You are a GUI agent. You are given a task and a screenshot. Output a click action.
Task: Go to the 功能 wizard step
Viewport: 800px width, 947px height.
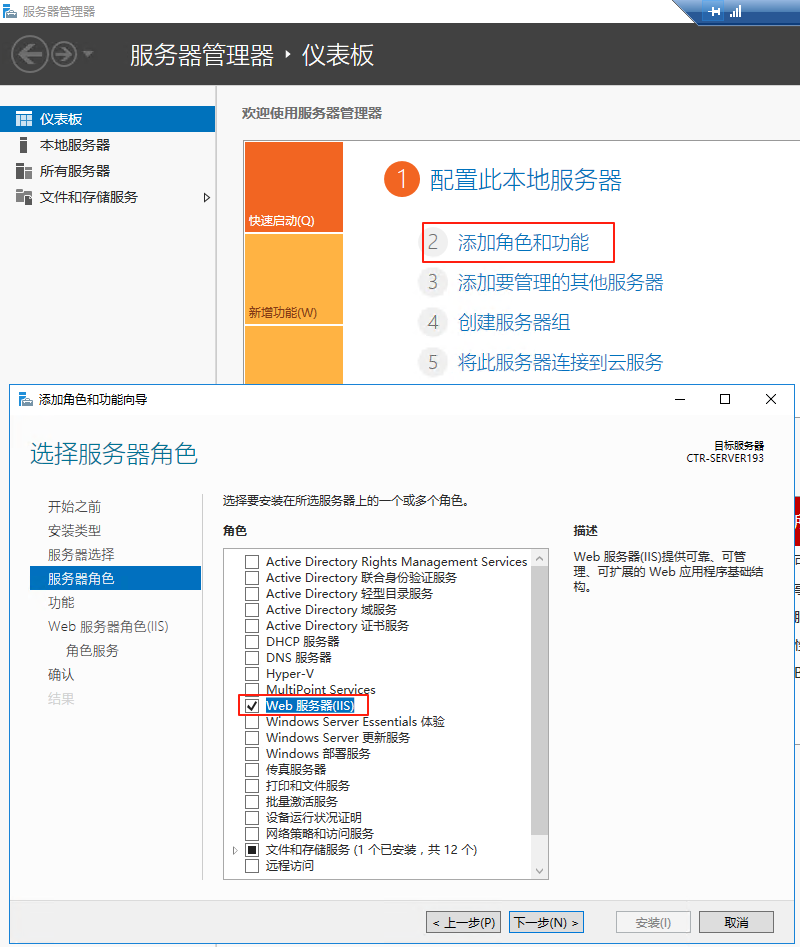coord(61,602)
